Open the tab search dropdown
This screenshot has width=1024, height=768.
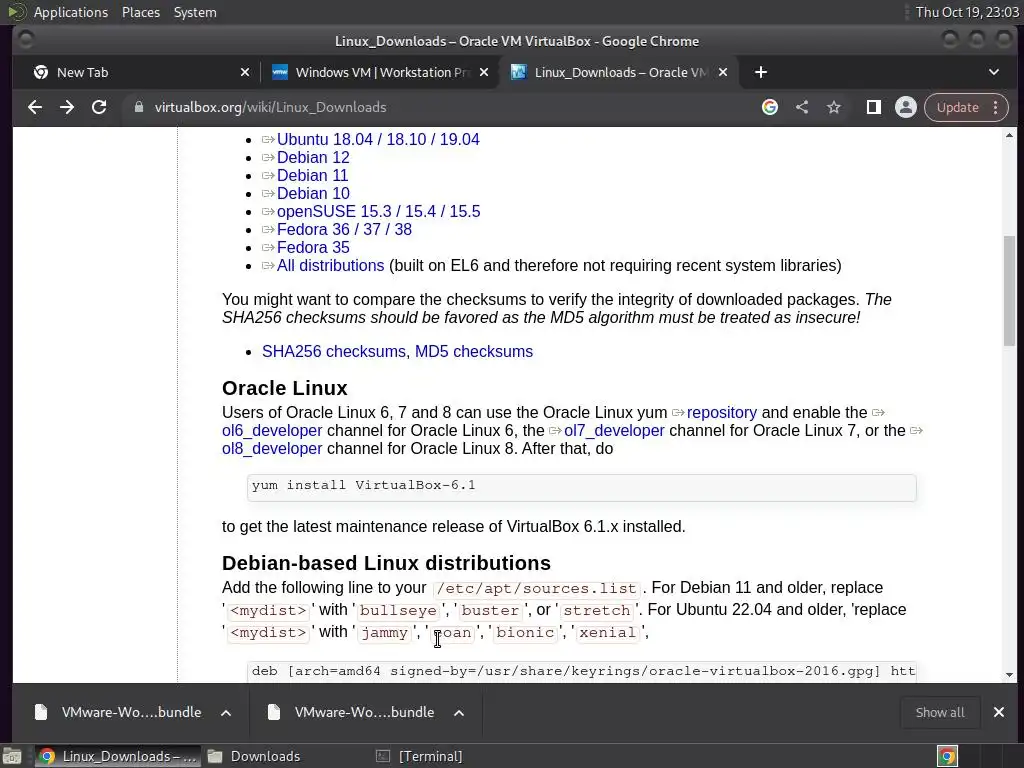coord(994,72)
